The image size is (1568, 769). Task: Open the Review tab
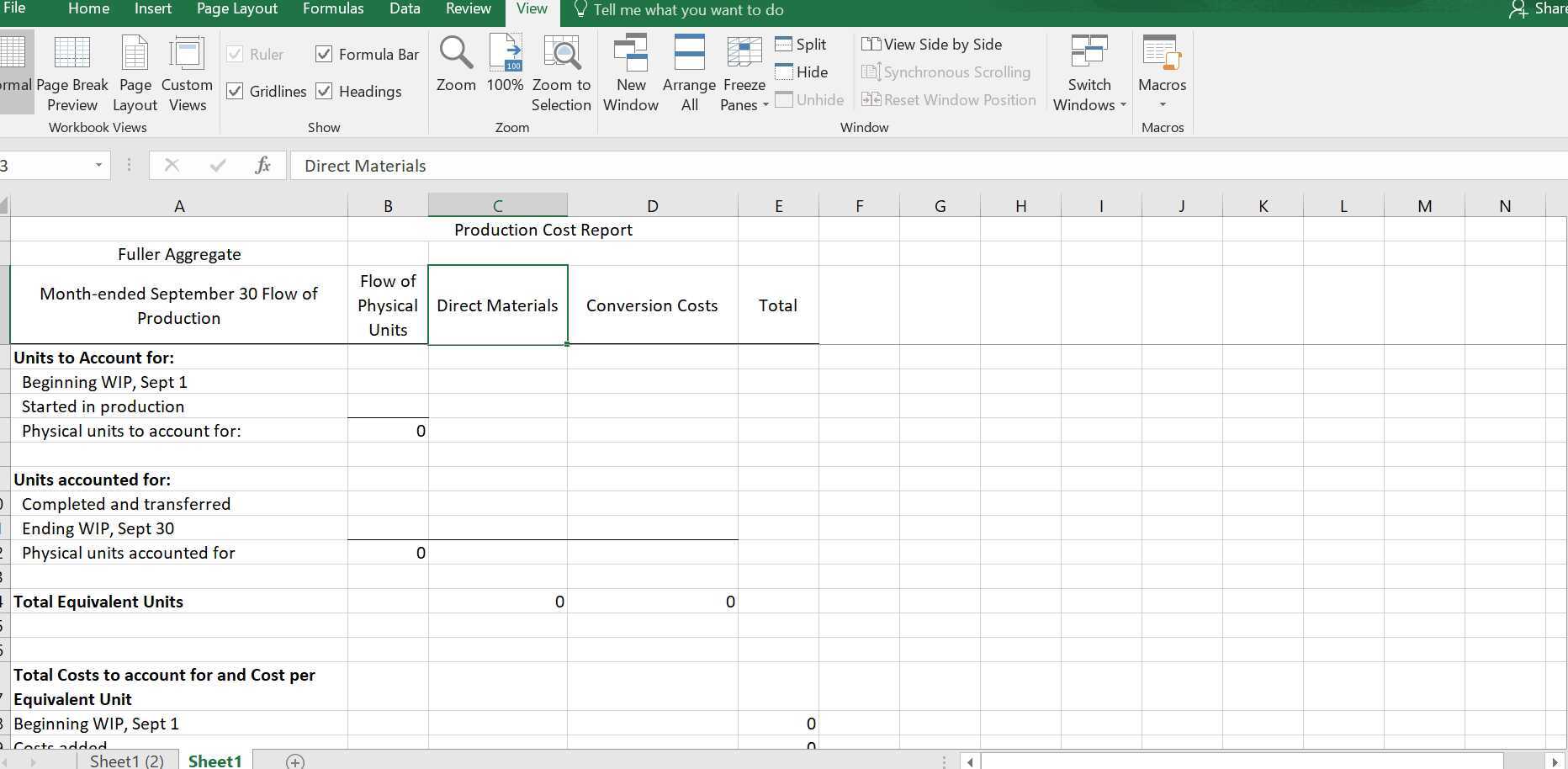[x=468, y=9]
